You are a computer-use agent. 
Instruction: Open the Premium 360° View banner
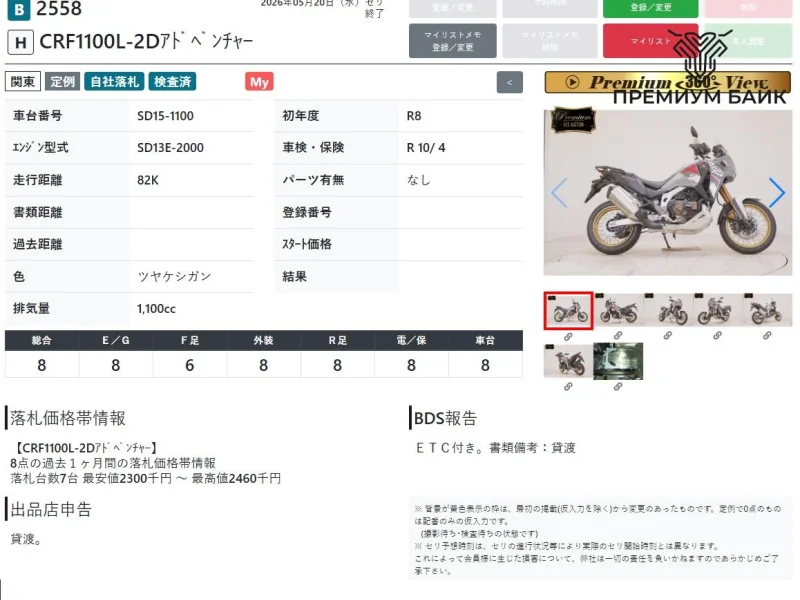pyautogui.click(x=667, y=82)
